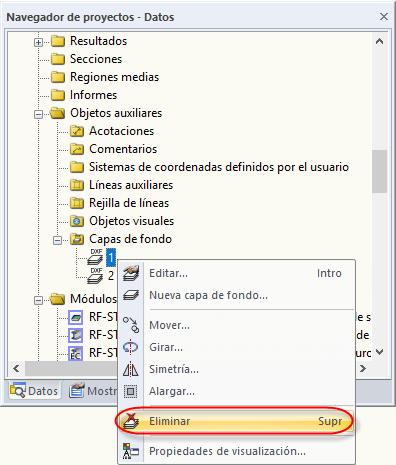Image resolution: width=396 pixels, height=465 pixels.
Task: Click the Líneas auxiliares folder icon
Action: (x=77, y=185)
